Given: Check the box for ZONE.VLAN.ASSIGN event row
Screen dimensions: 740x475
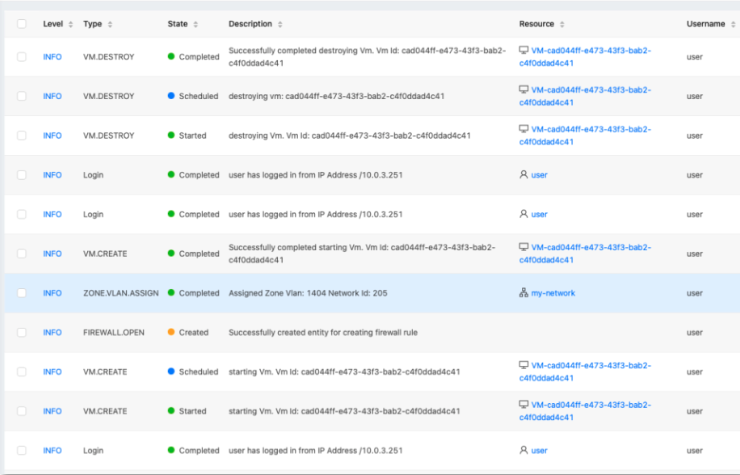Looking at the screenshot, I should (x=22, y=293).
